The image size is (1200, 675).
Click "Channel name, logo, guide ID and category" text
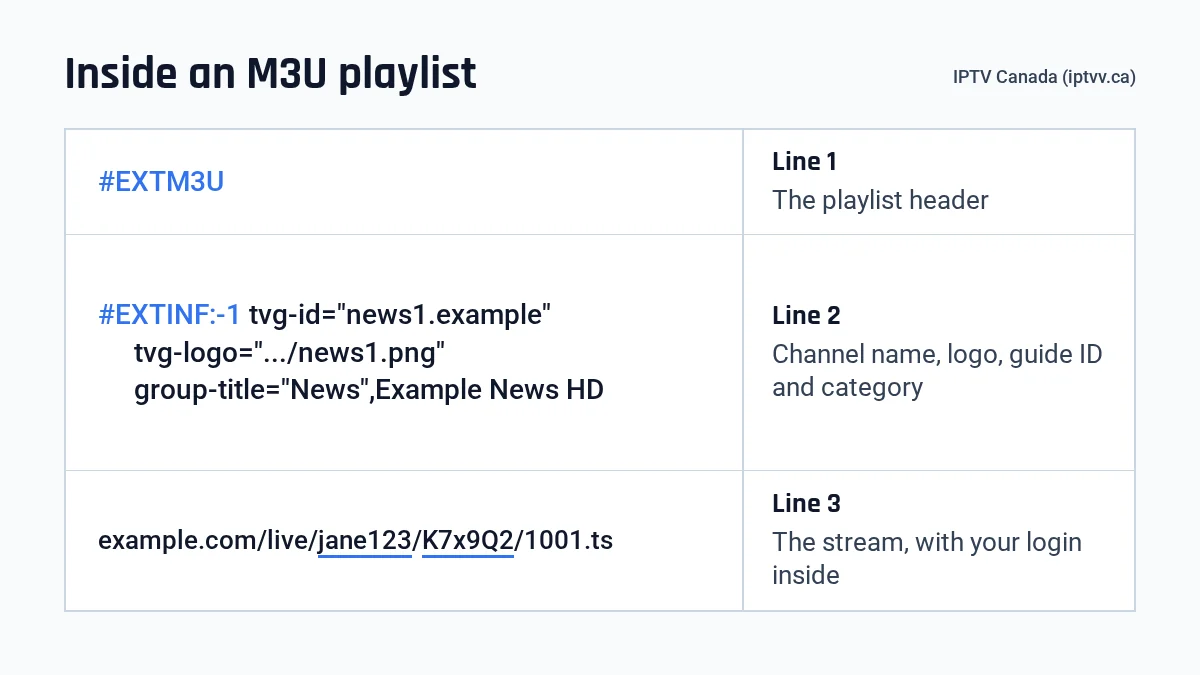pyautogui.click(x=937, y=370)
